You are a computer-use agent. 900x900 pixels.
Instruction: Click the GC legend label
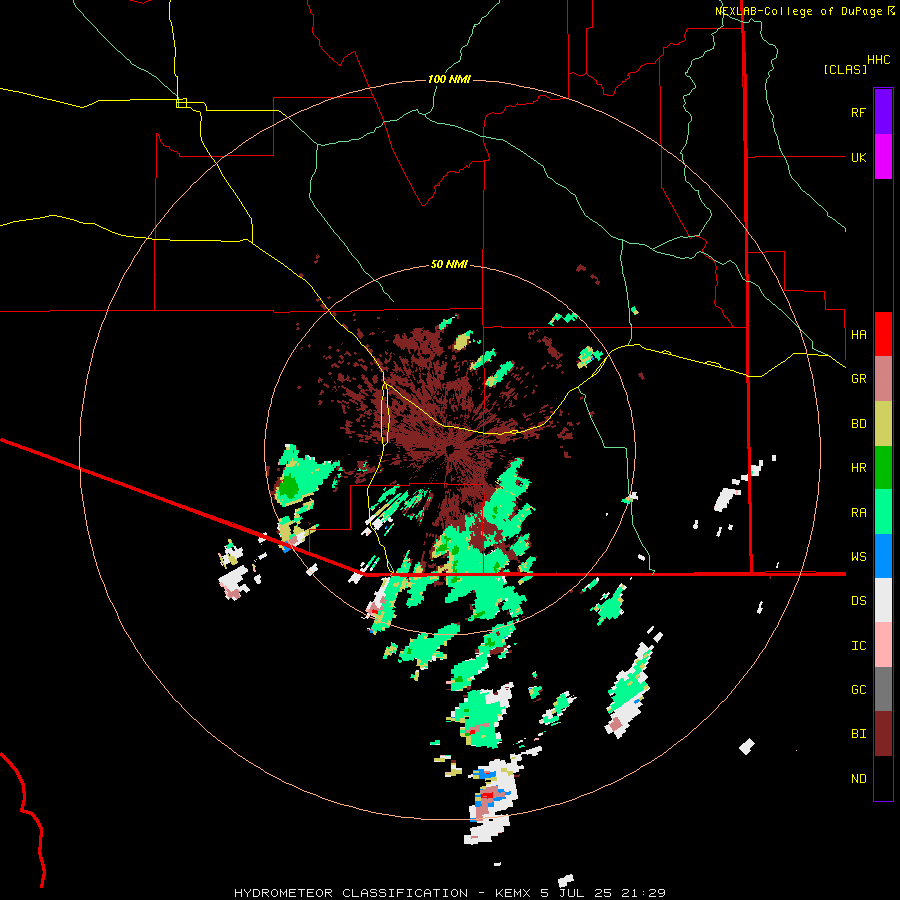858,689
